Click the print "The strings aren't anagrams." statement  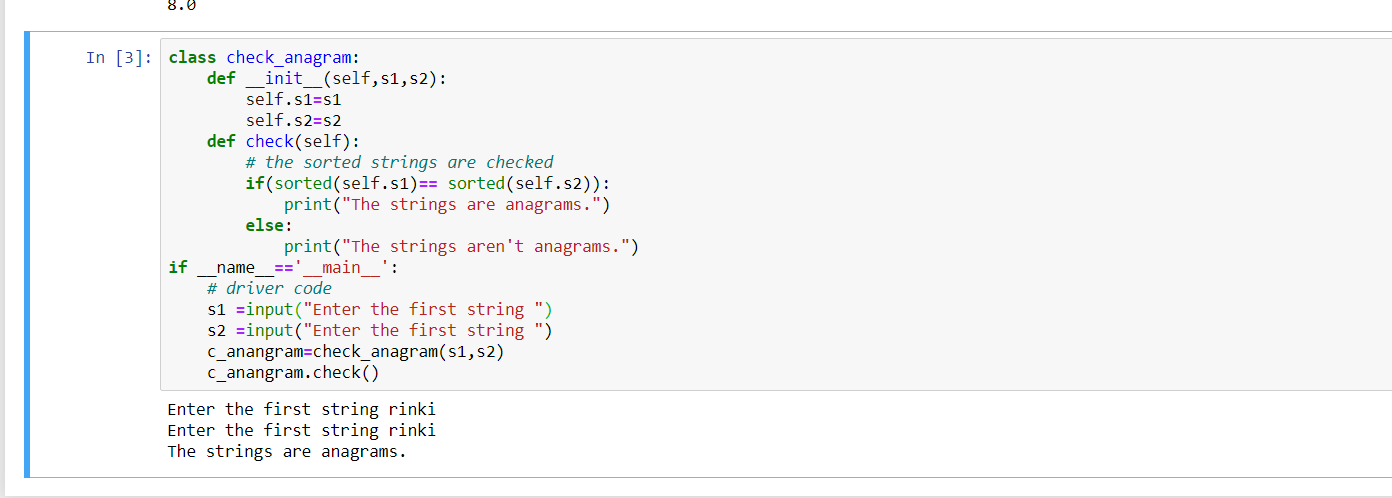click(461, 246)
